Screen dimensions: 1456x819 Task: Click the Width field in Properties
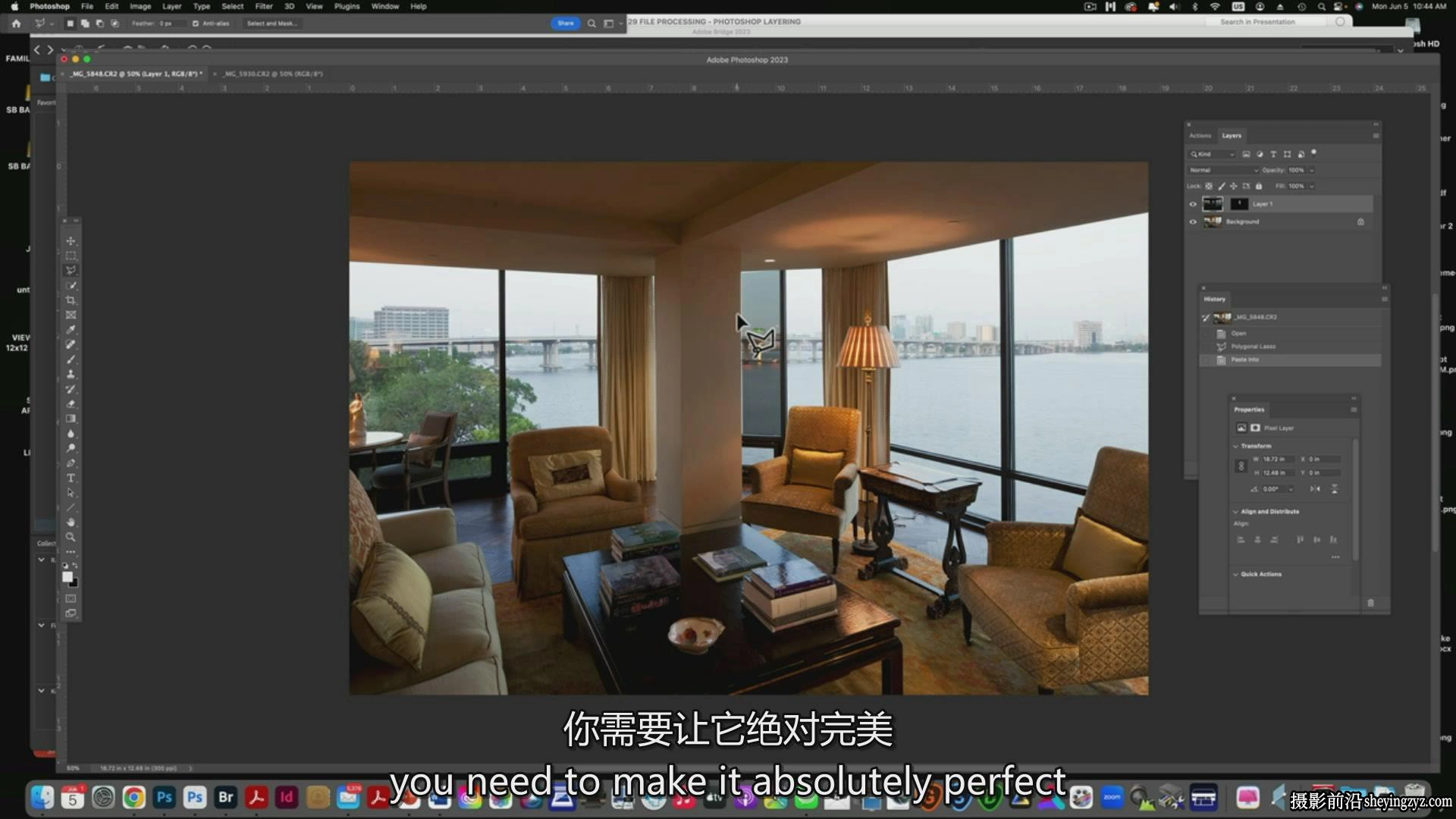1278,460
